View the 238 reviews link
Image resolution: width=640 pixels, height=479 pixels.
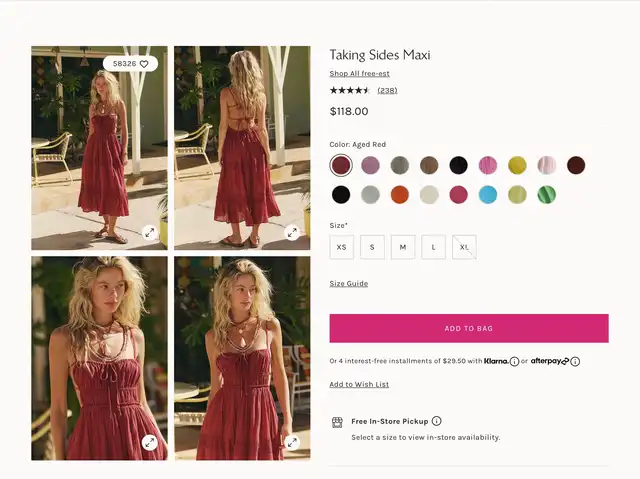point(387,90)
